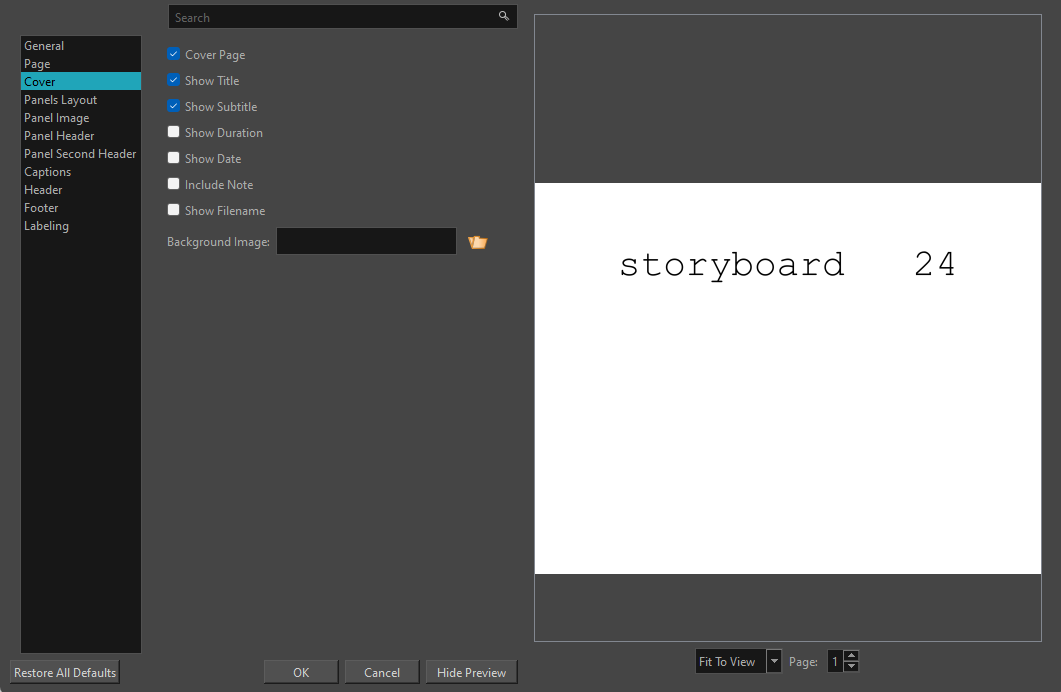The image size is (1061, 692).
Task: Click Restore All Defaults button
Action: [x=65, y=672]
